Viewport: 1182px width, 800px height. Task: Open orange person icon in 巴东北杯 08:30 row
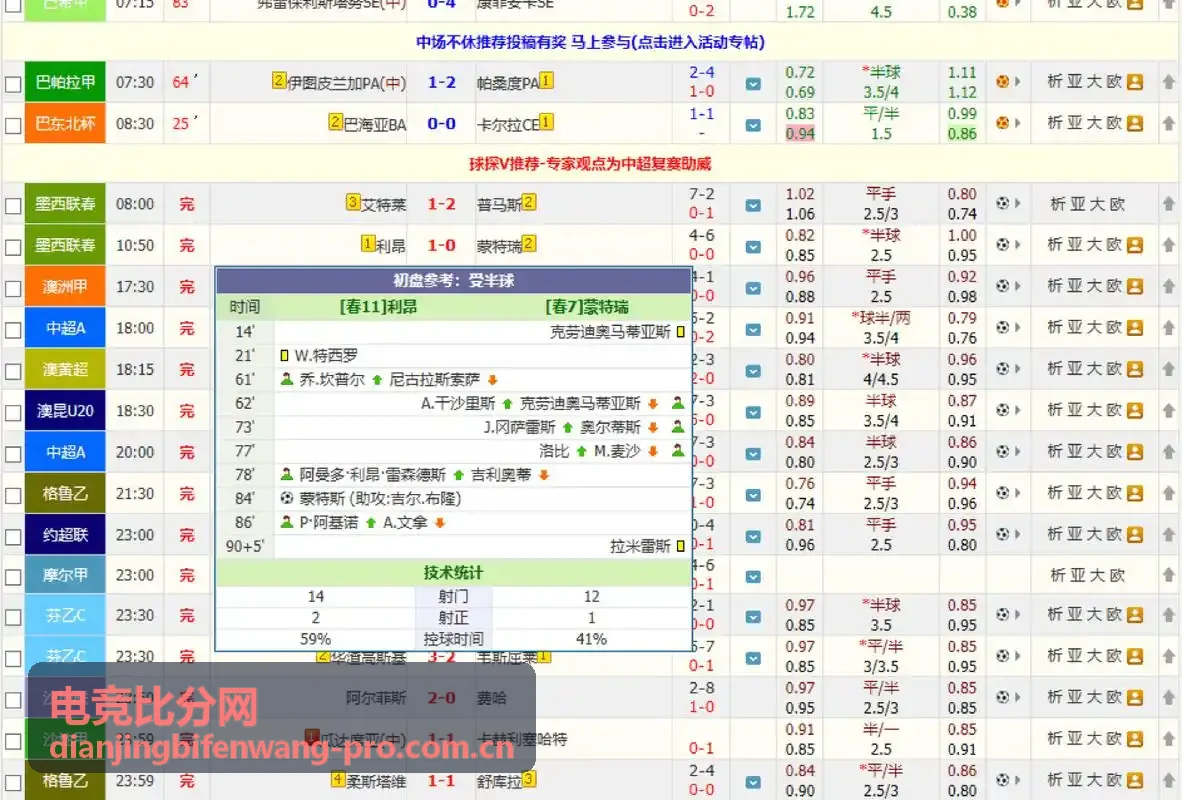pos(1135,124)
